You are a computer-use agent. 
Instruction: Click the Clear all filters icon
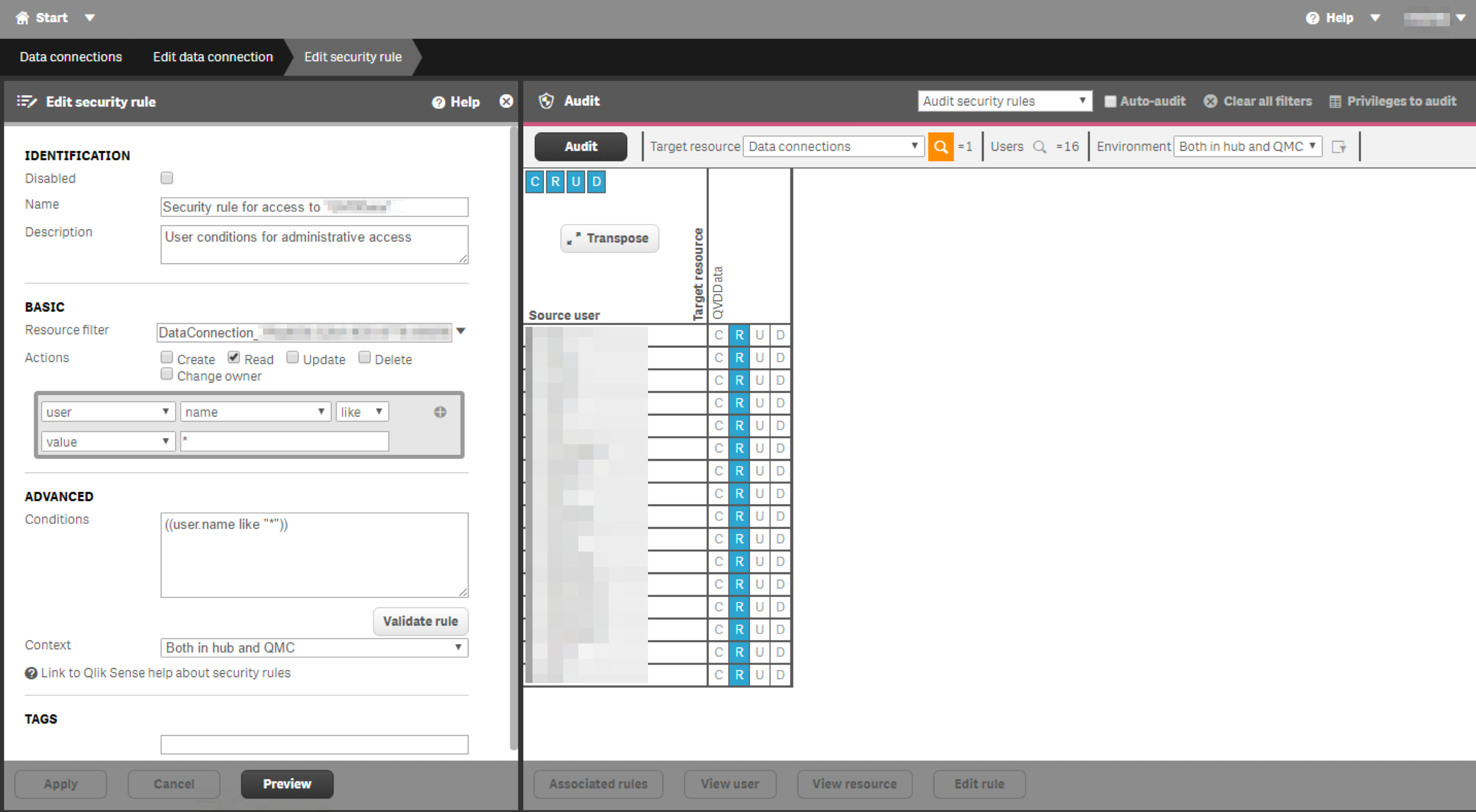[x=1210, y=101]
